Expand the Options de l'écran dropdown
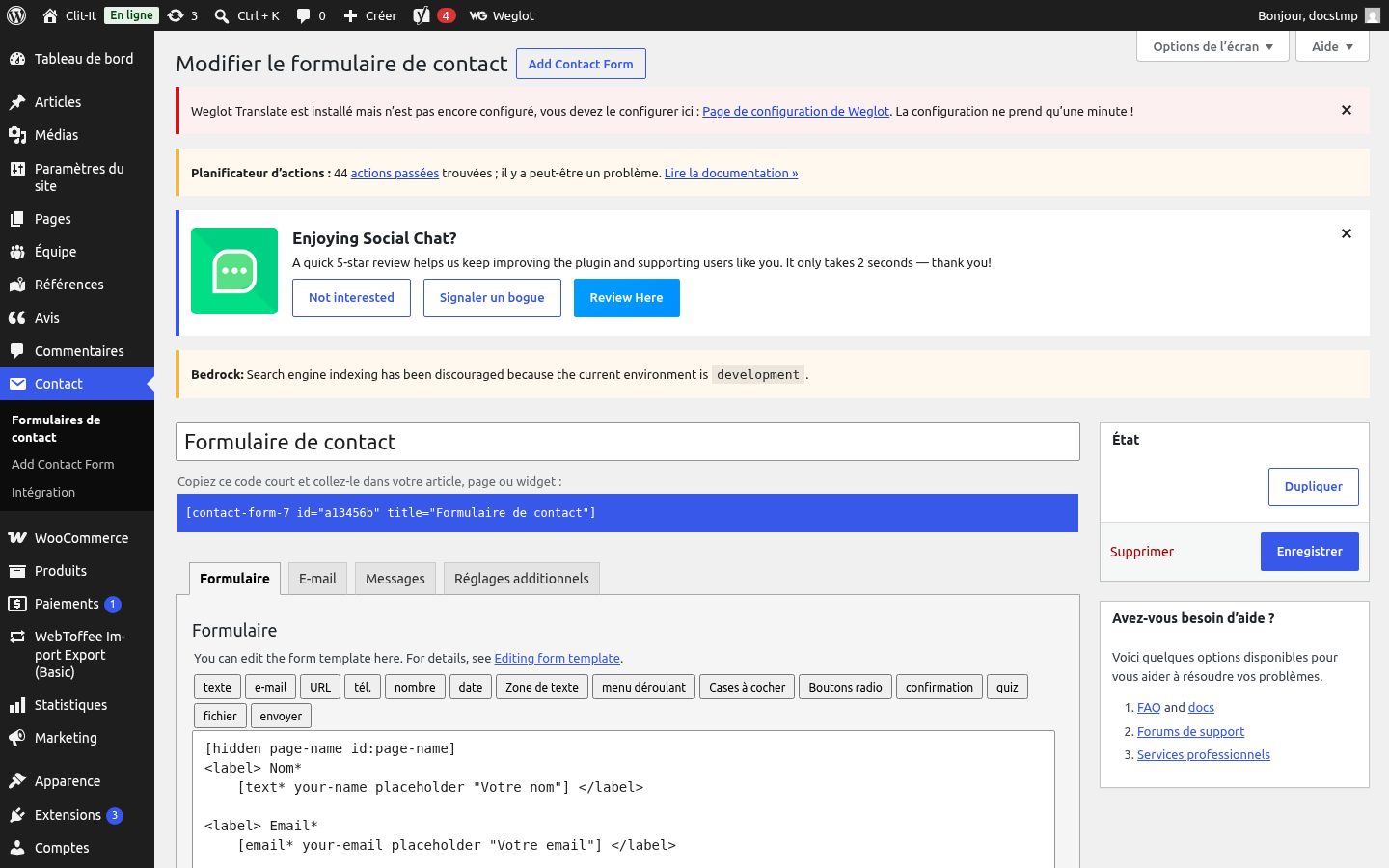 click(1213, 46)
